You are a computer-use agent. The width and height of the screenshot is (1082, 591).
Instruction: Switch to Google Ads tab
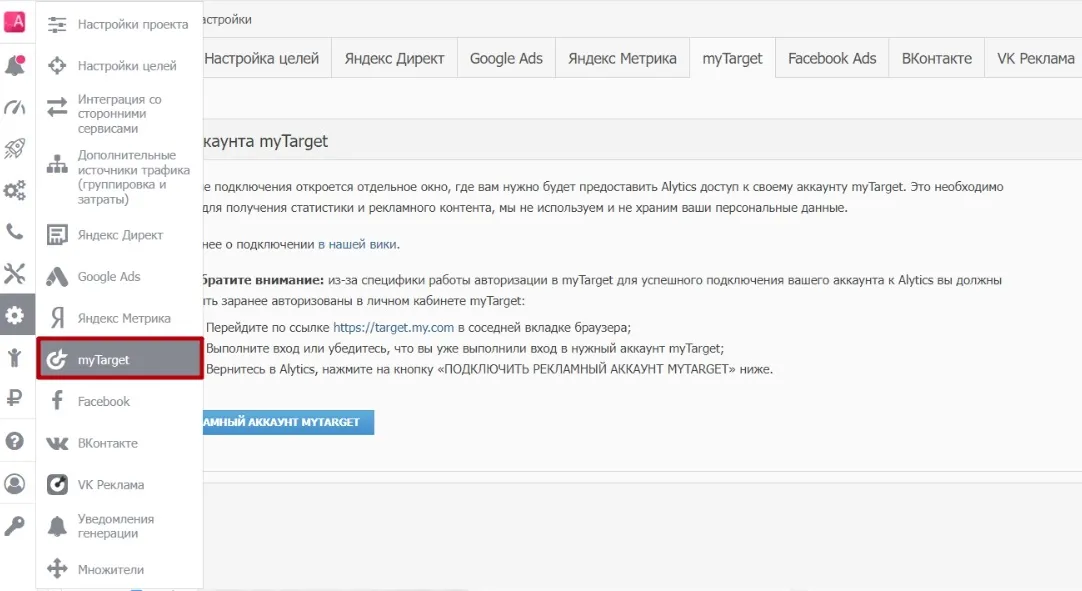point(506,59)
